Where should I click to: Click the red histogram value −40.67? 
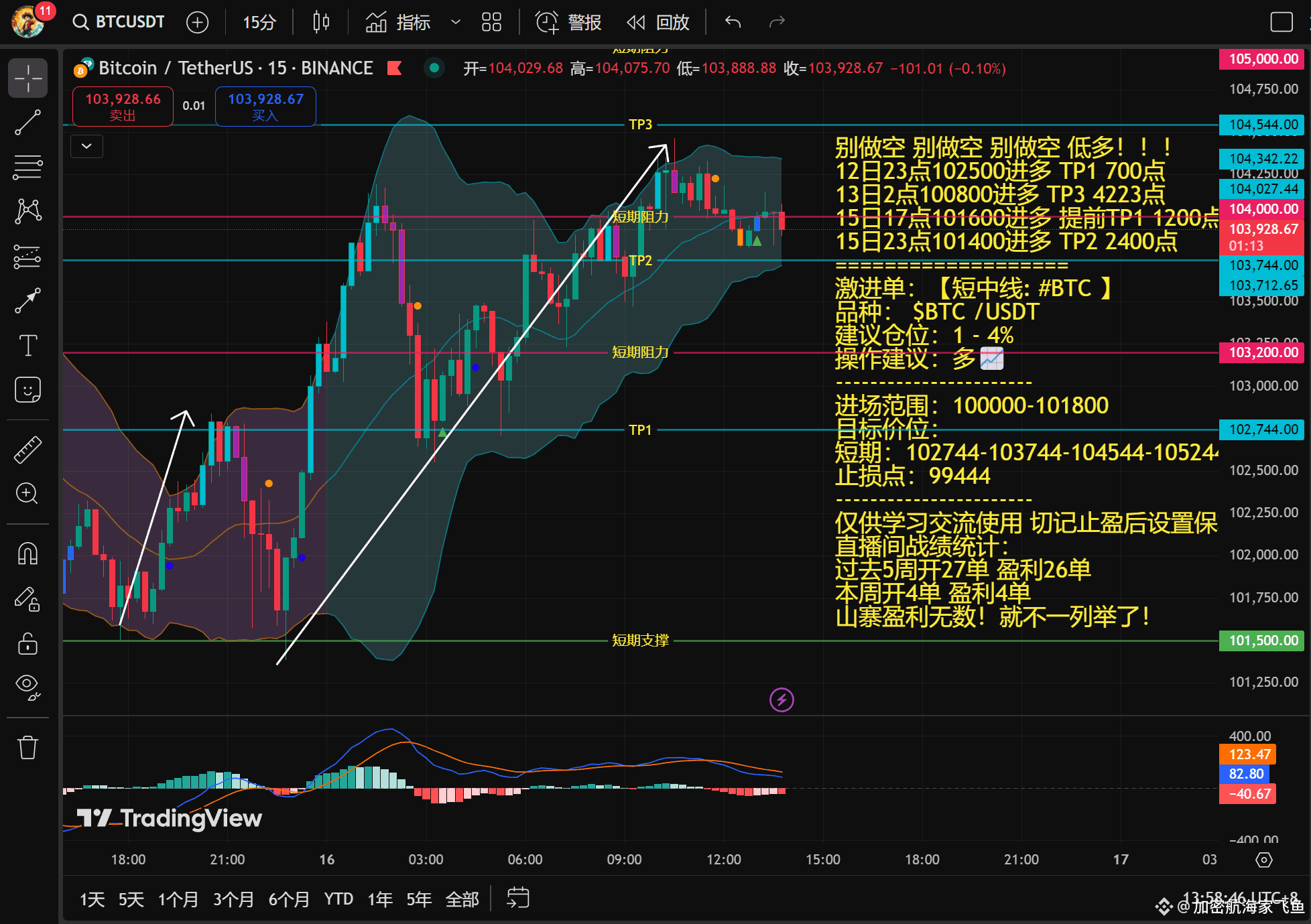tap(1247, 794)
